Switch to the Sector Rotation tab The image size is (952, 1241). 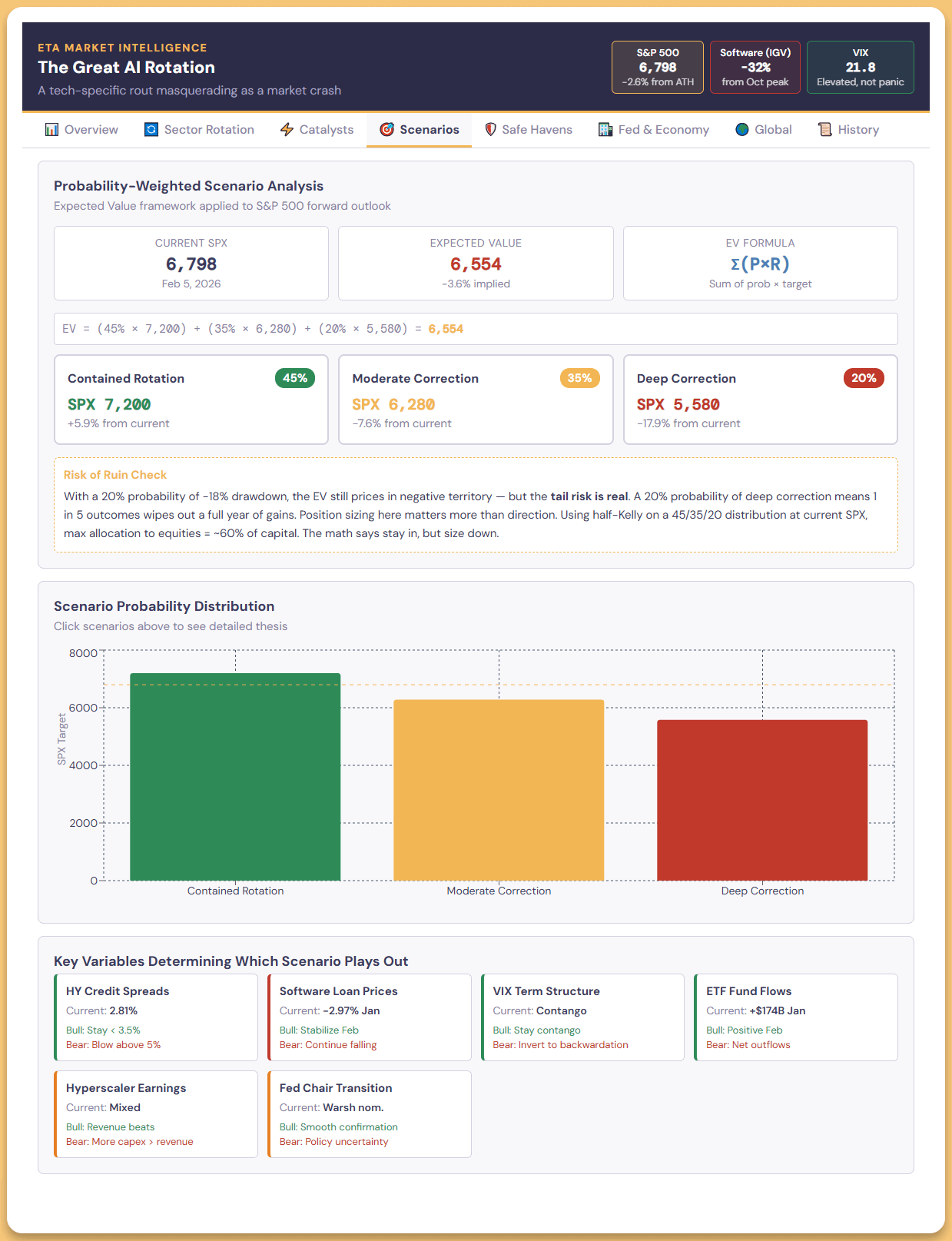click(199, 130)
